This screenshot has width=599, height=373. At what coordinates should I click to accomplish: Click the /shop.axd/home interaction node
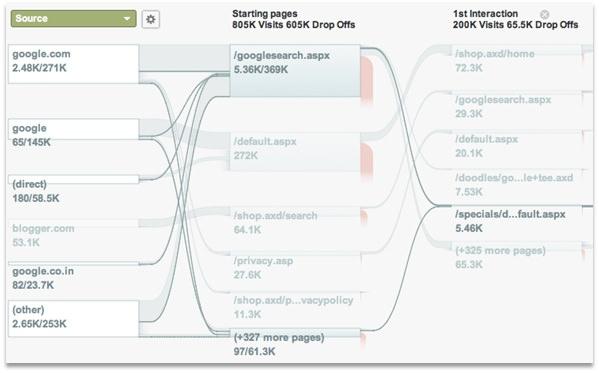tap(516, 60)
